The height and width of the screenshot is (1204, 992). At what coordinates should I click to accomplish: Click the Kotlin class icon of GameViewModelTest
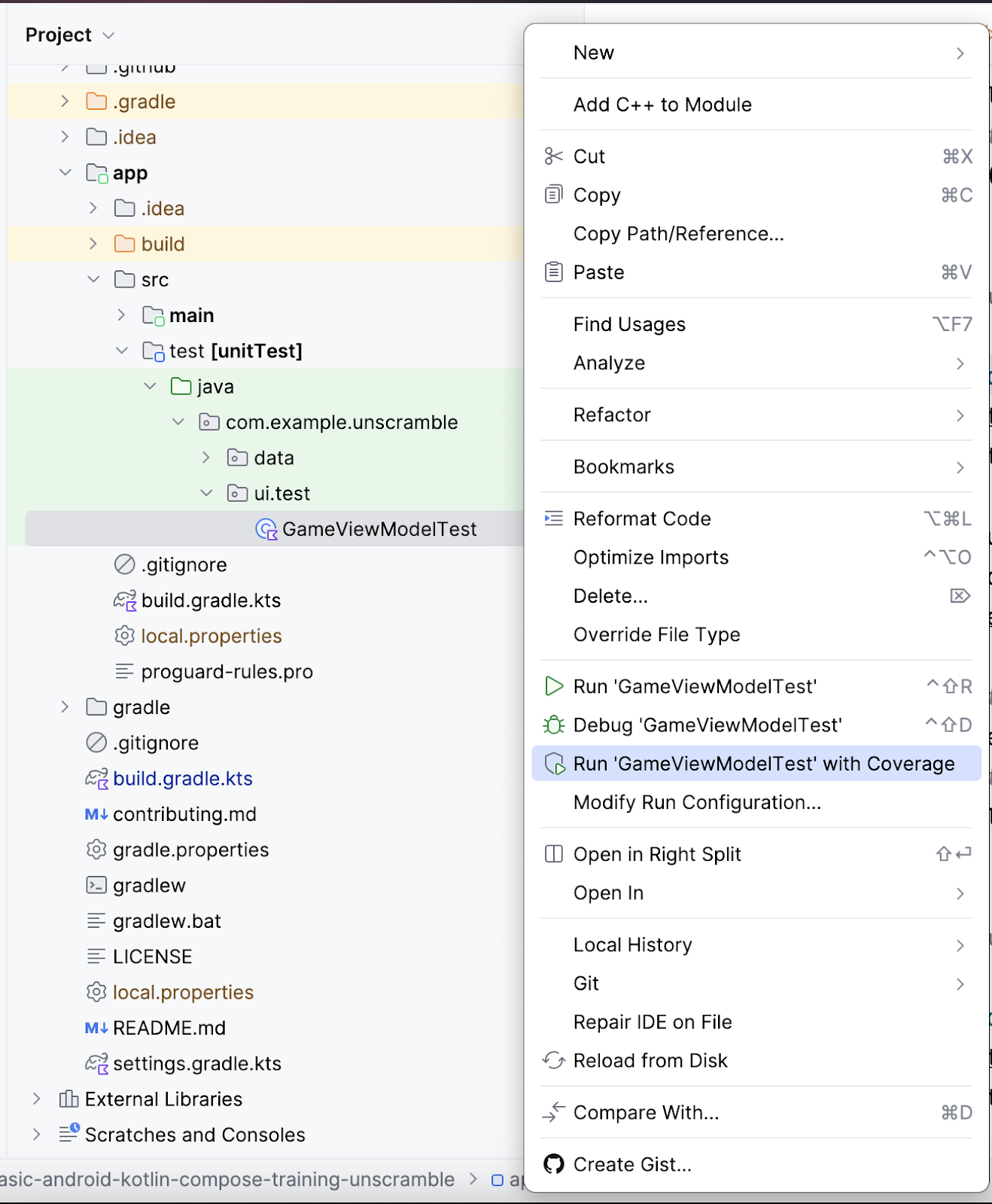[266, 529]
